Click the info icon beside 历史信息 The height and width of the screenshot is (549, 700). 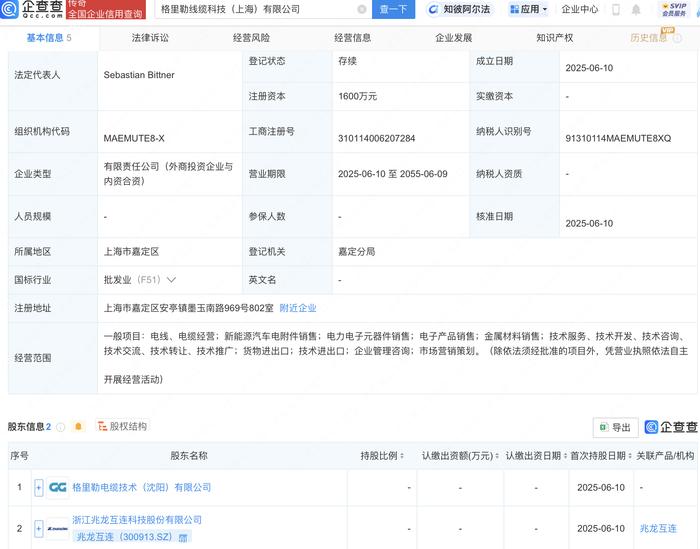pyautogui.click(x=677, y=38)
